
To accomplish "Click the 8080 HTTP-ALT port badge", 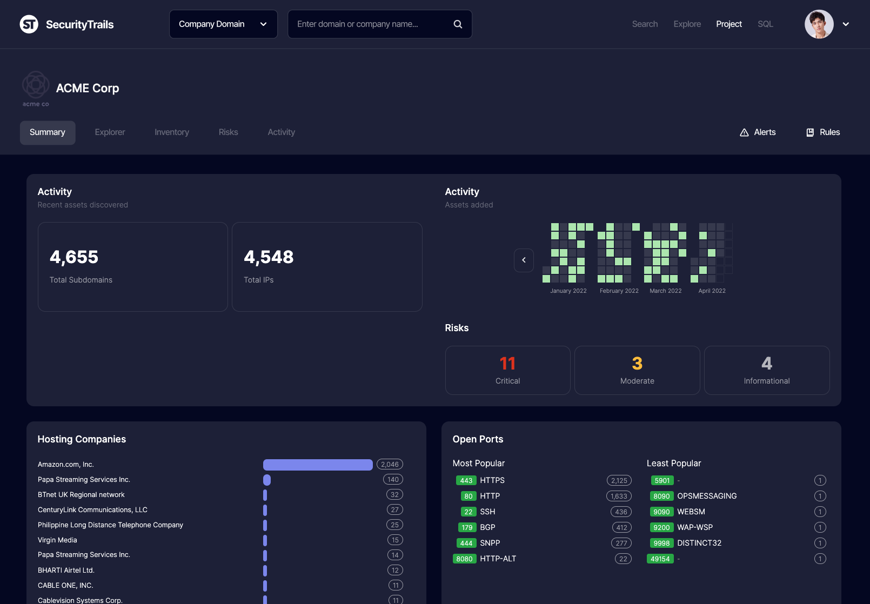I will pos(464,559).
